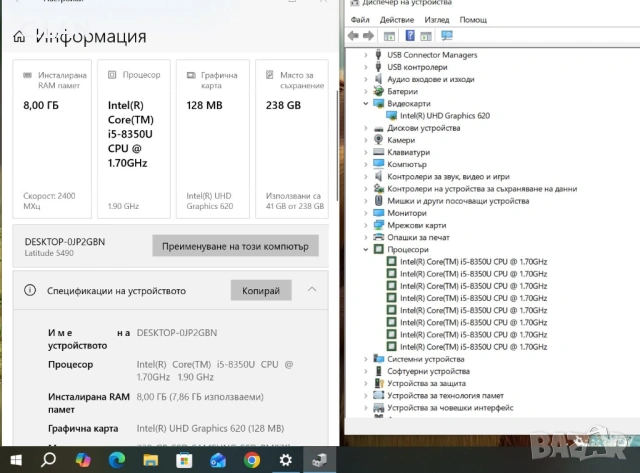The height and width of the screenshot is (473, 640).
Task: Click the Forward arrow in Device Manager toolbar
Action: [369, 36]
